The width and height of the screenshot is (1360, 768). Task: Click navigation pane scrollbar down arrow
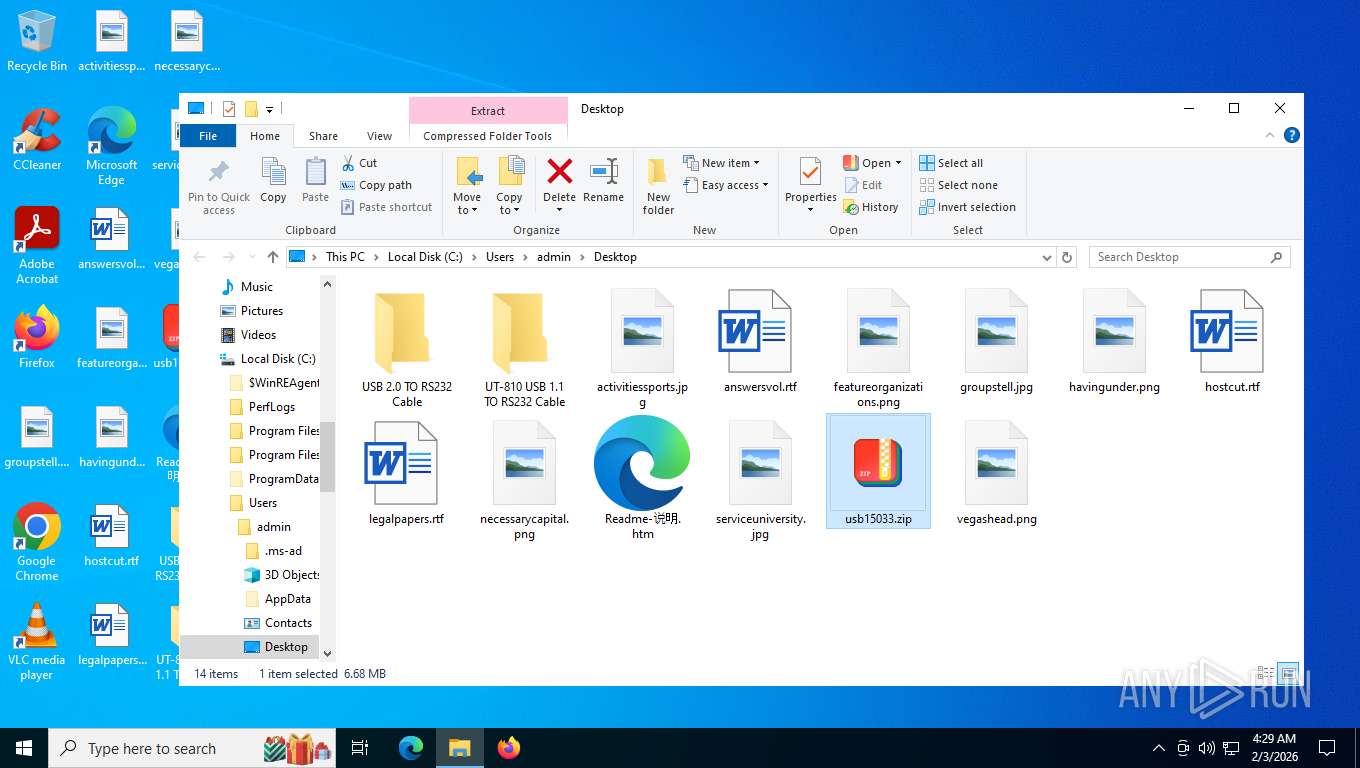(x=327, y=653)
